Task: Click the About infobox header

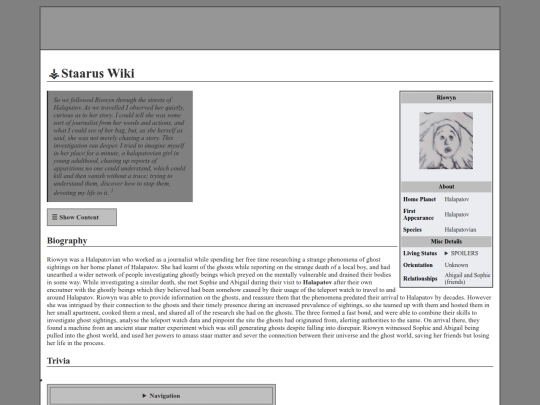Action: pos(446,187)
